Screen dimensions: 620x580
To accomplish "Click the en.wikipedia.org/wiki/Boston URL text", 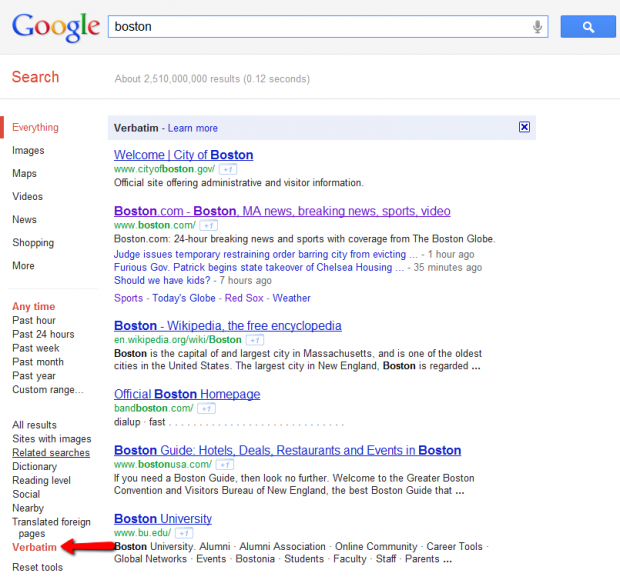I will point(178,340).
